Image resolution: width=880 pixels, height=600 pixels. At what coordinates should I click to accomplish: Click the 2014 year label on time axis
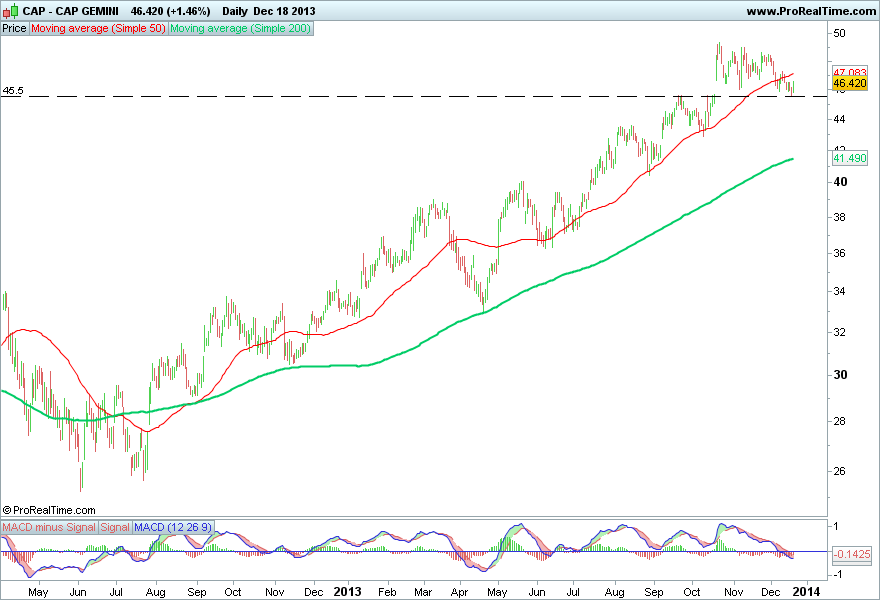pyautogui.click(x=807, y=592)
